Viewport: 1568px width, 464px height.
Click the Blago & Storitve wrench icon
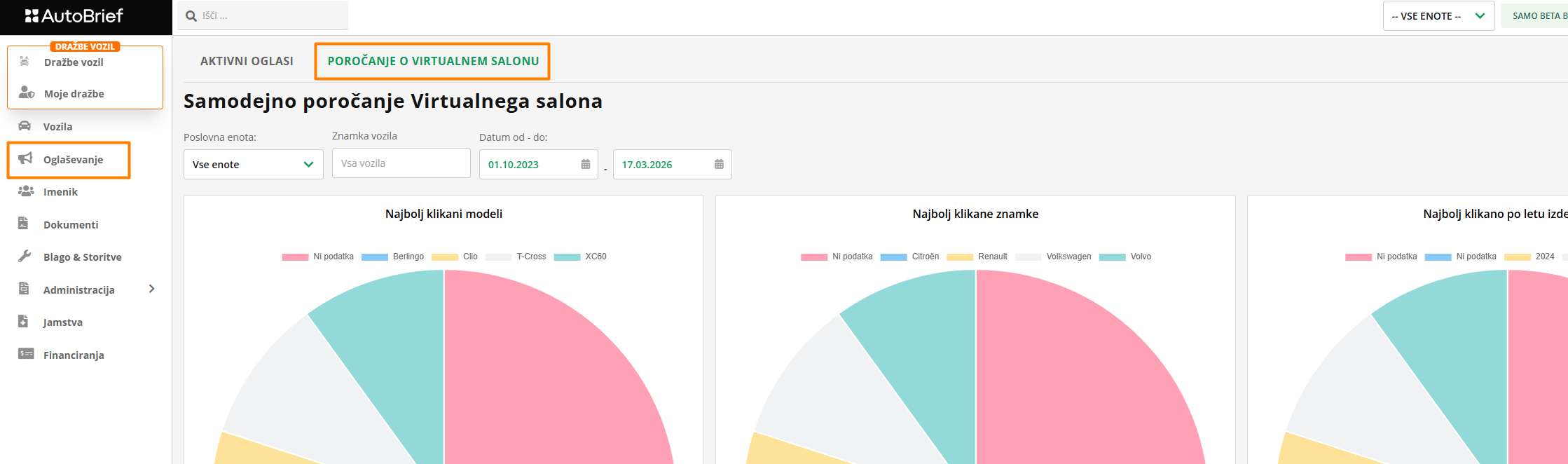(x=25, y=256)
